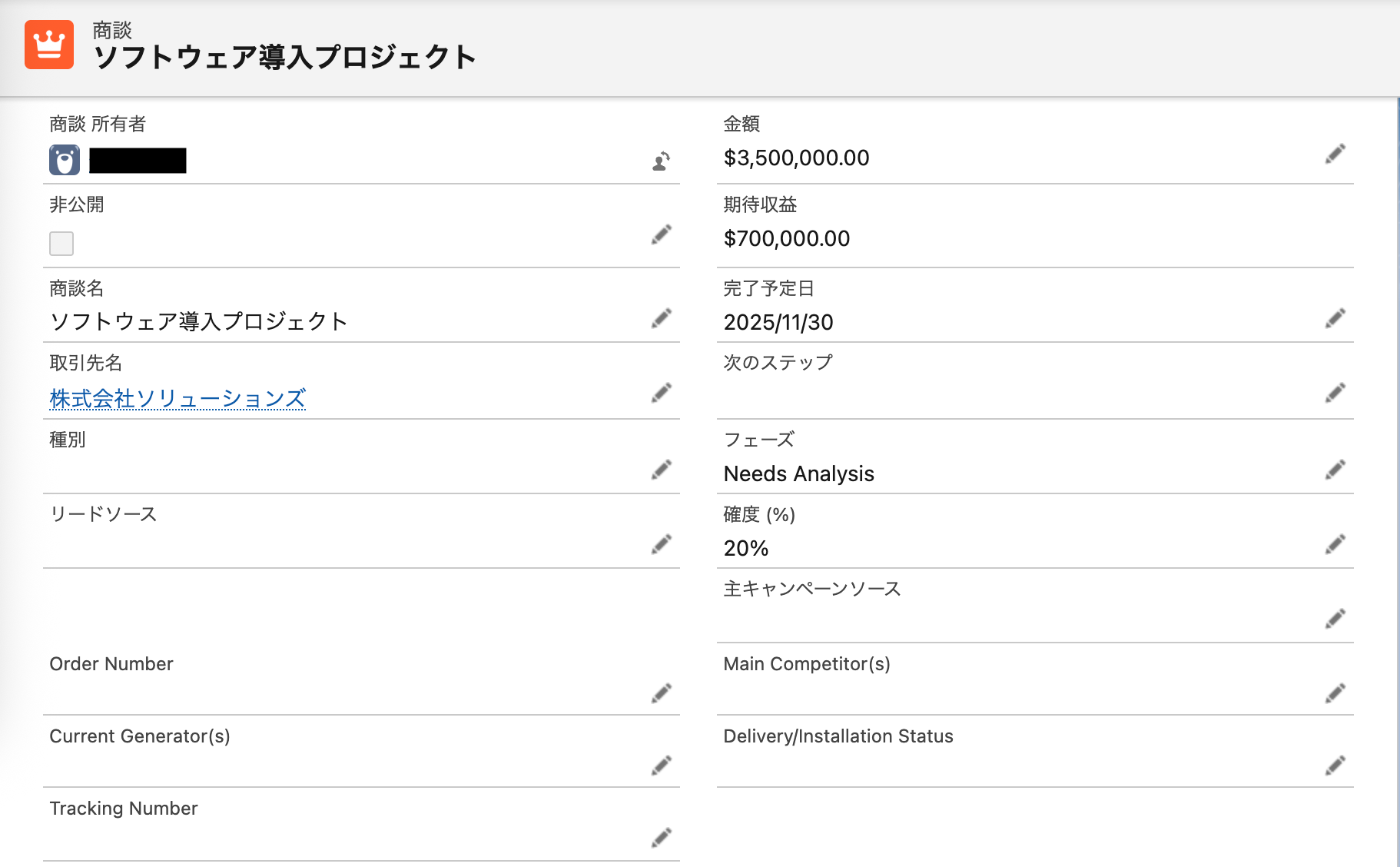Click the owner's bear avatar
1400x867 pixels.
pos(65,160)
